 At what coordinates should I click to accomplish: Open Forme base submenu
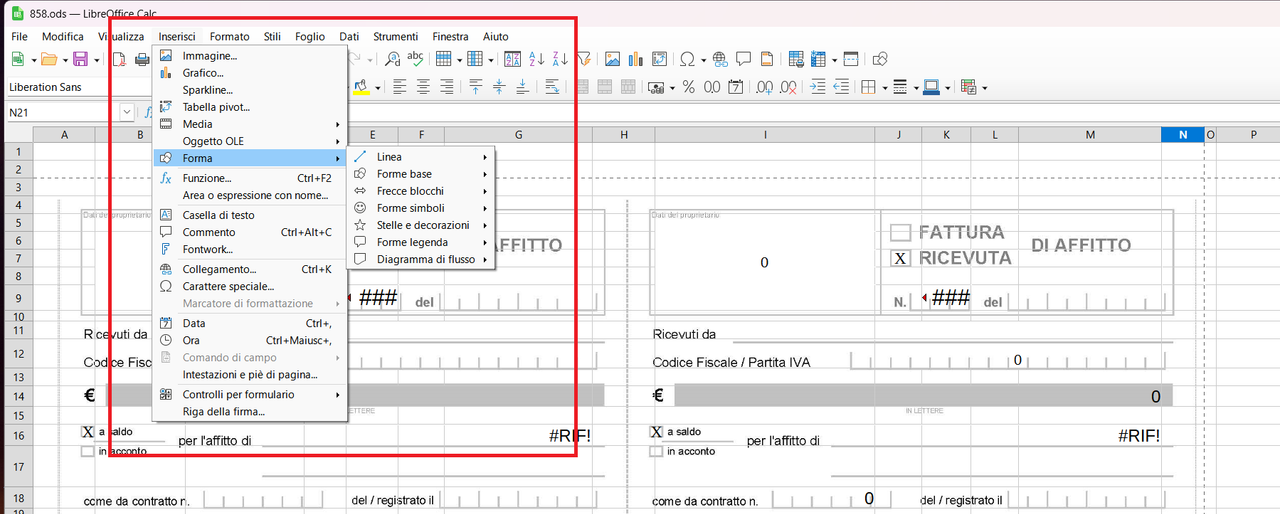click(421, 174)
